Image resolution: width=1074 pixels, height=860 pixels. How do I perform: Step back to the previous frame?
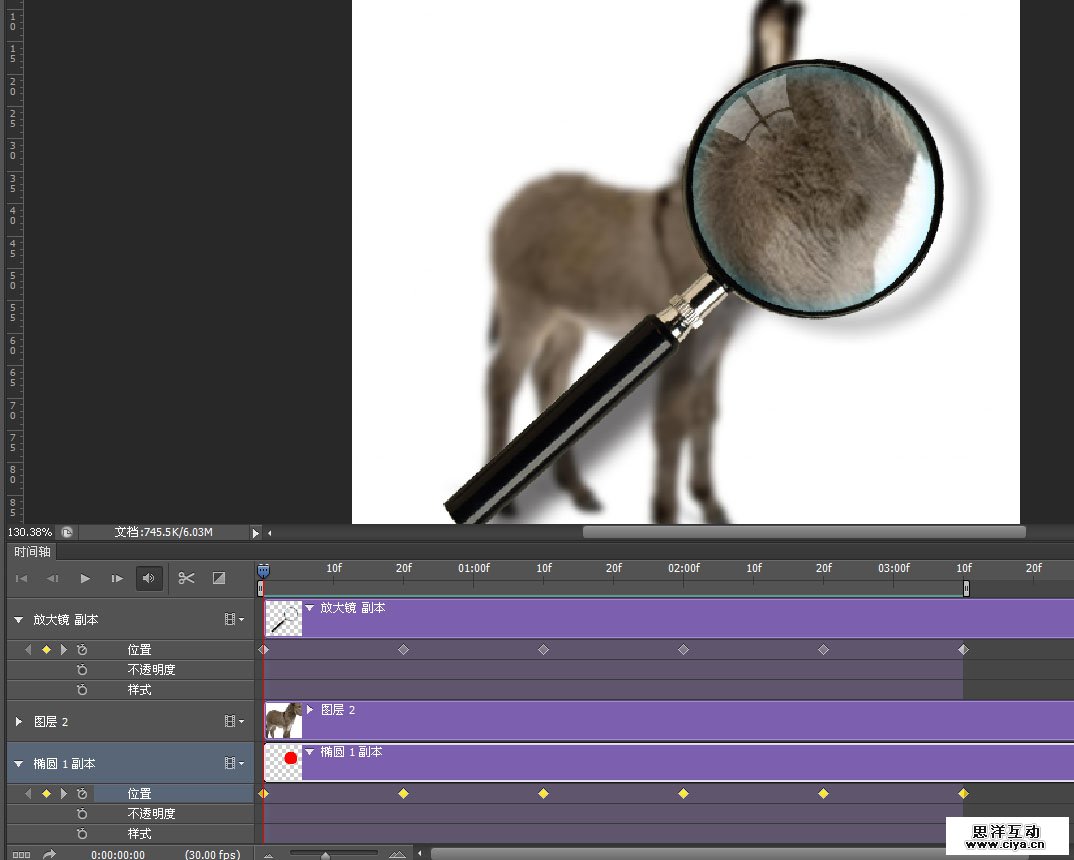click(53, 578)
